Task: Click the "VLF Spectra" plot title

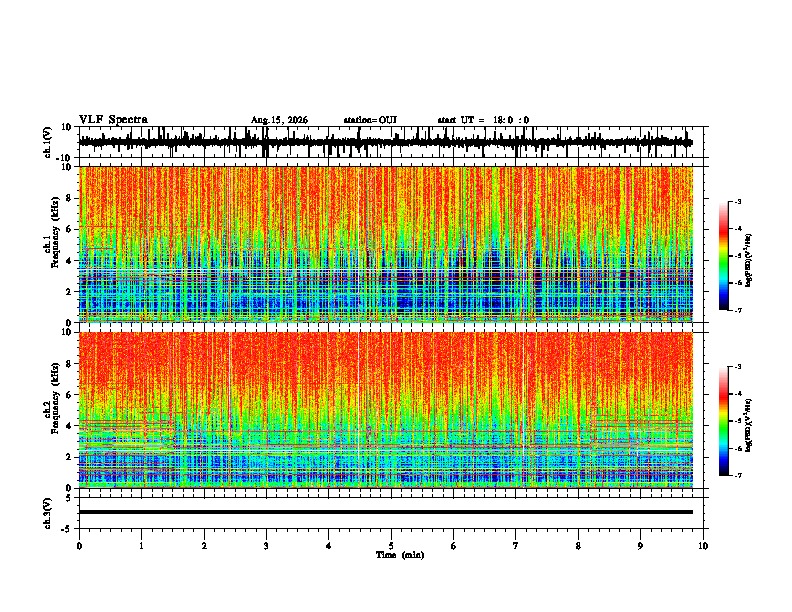Action: point(113,120)
